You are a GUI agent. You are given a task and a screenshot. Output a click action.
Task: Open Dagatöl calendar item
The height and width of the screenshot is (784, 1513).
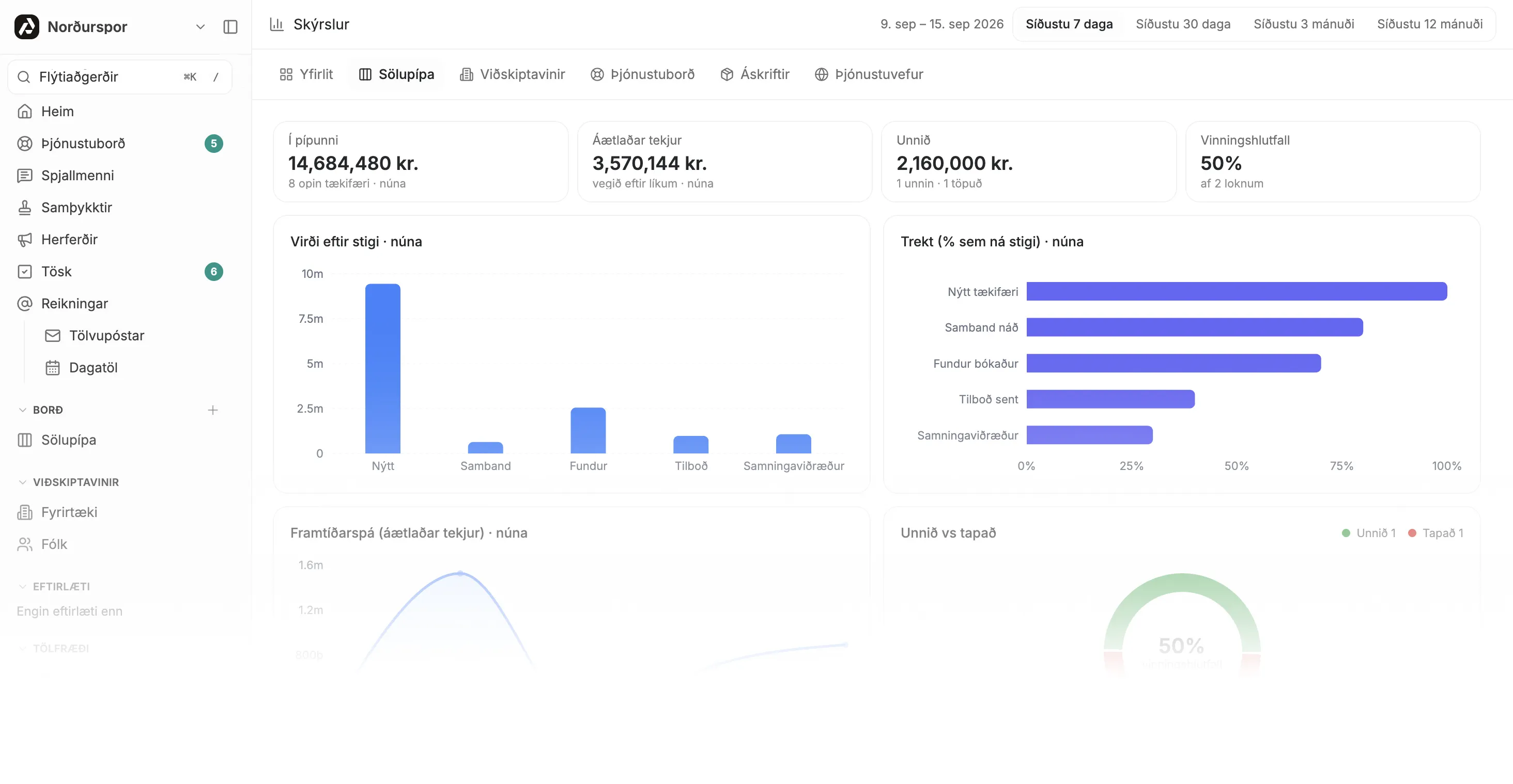coord(134,367)
